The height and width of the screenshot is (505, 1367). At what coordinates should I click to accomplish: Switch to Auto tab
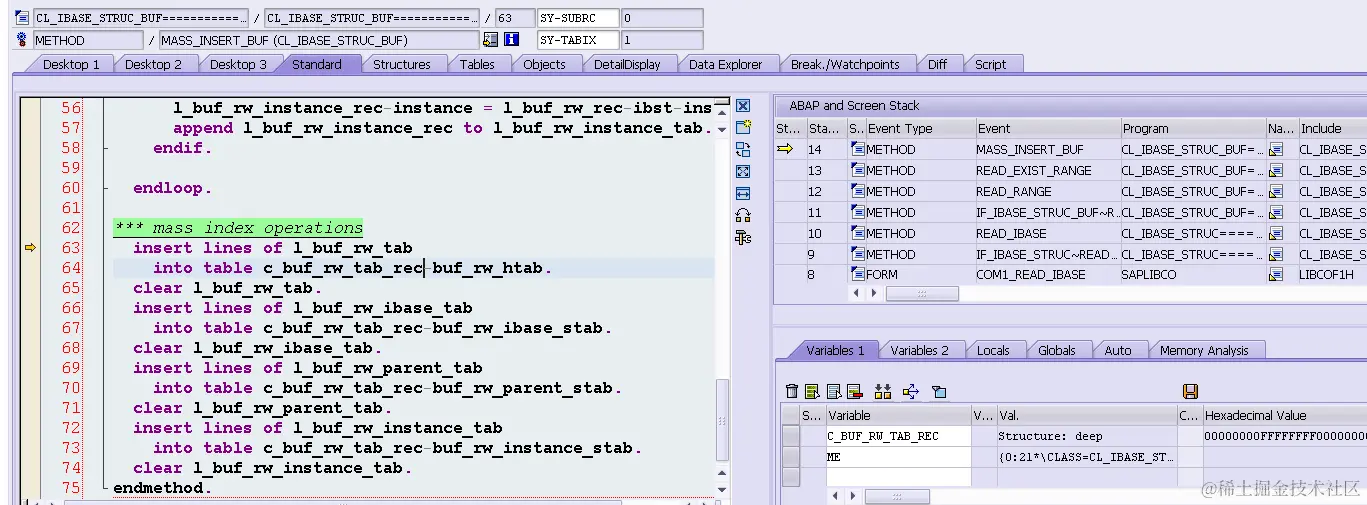(1118, 350)
